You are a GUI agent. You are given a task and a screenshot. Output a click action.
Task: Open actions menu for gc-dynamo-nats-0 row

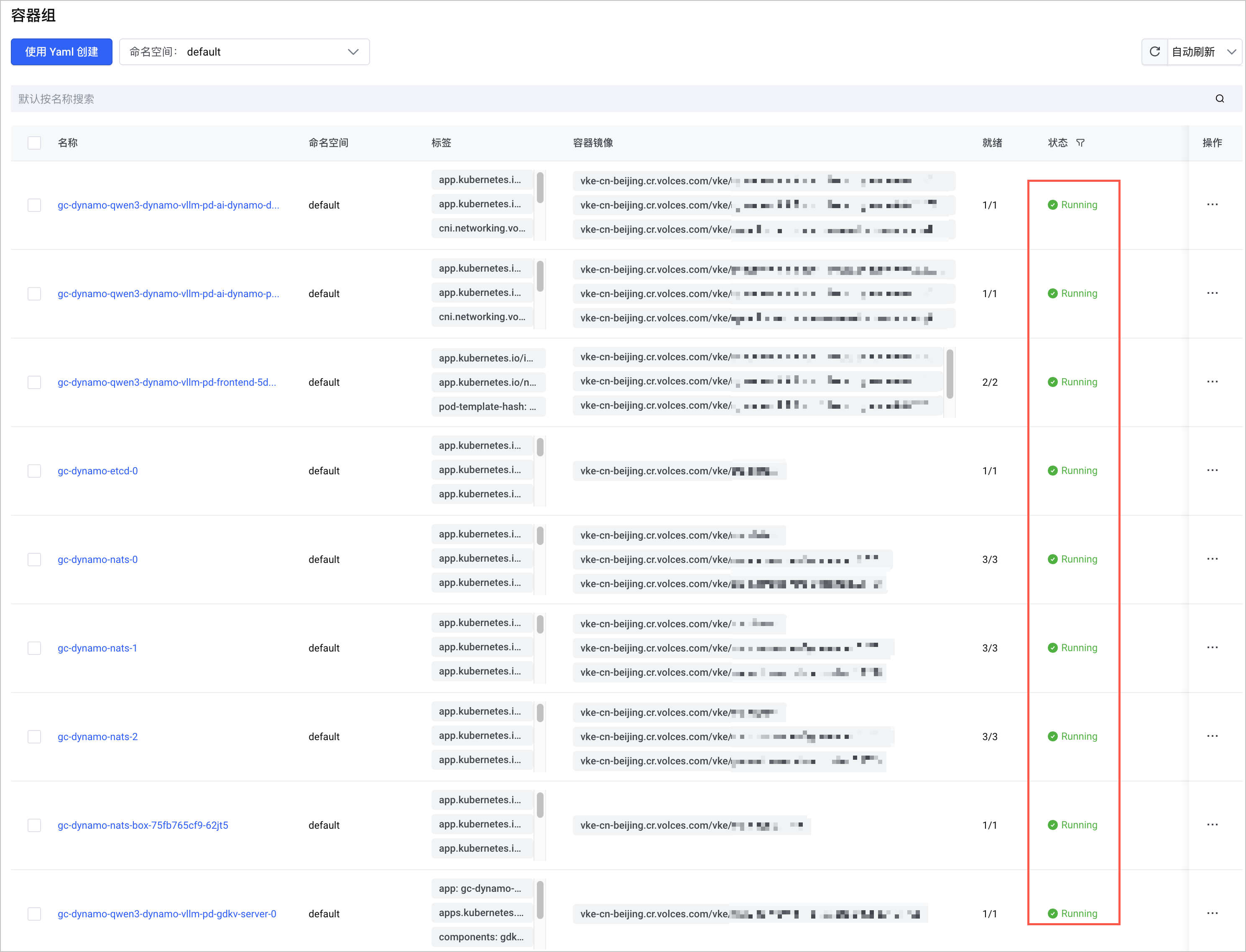point(1213,559)
